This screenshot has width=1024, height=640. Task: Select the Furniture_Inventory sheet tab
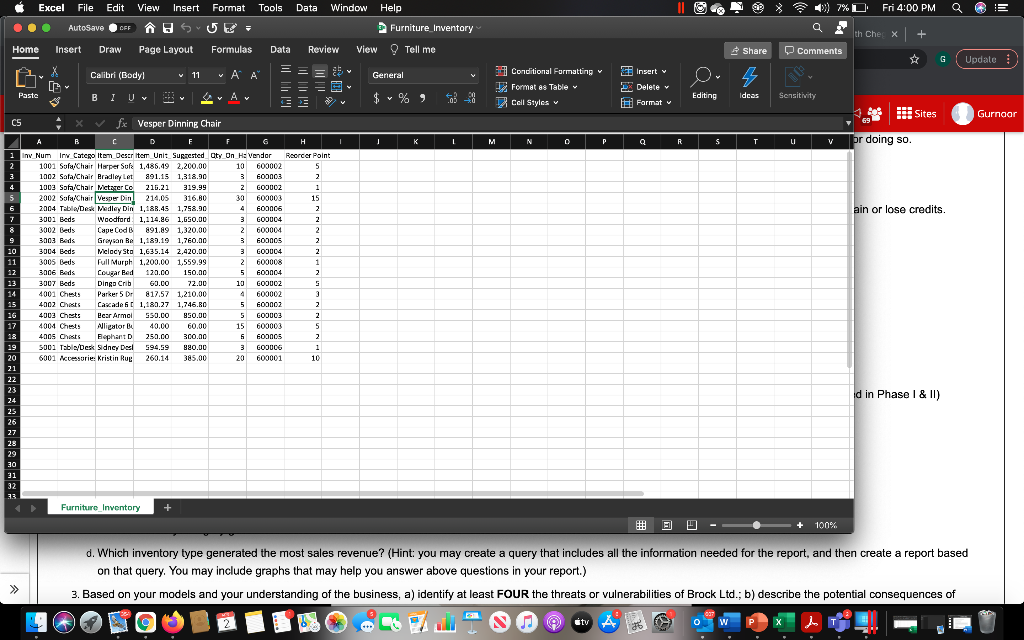100,507
